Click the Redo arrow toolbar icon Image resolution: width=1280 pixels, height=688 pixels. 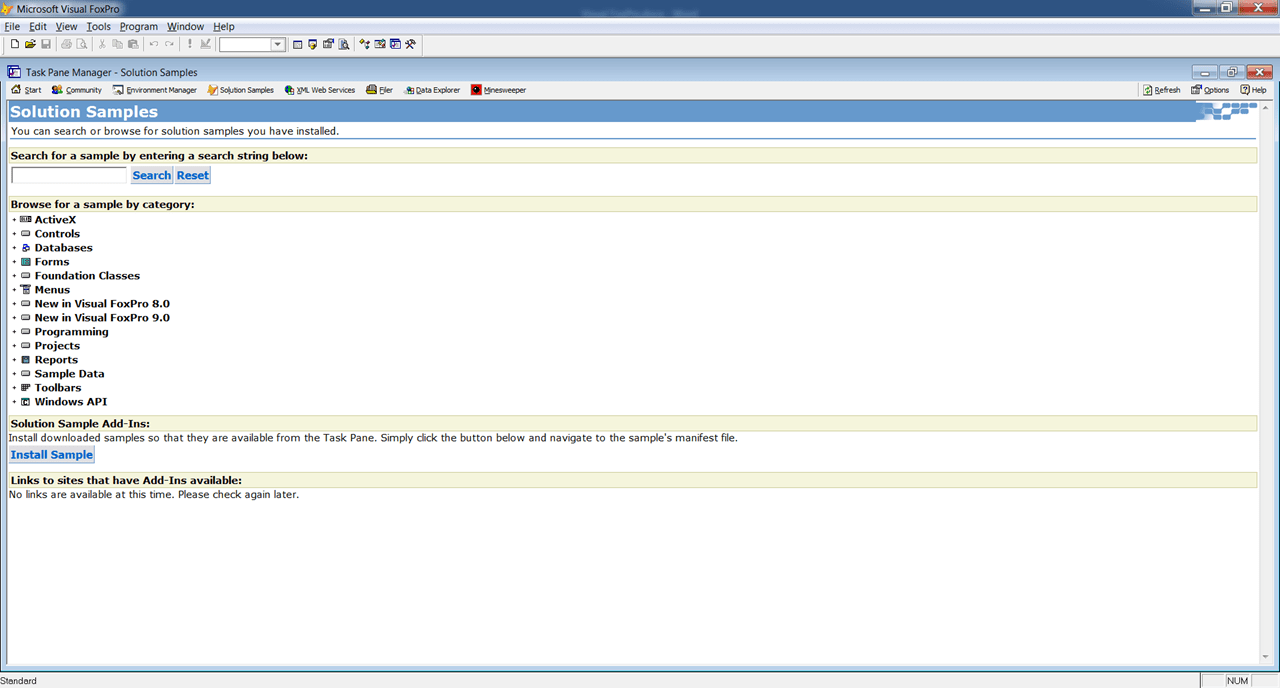click(169, 44)
